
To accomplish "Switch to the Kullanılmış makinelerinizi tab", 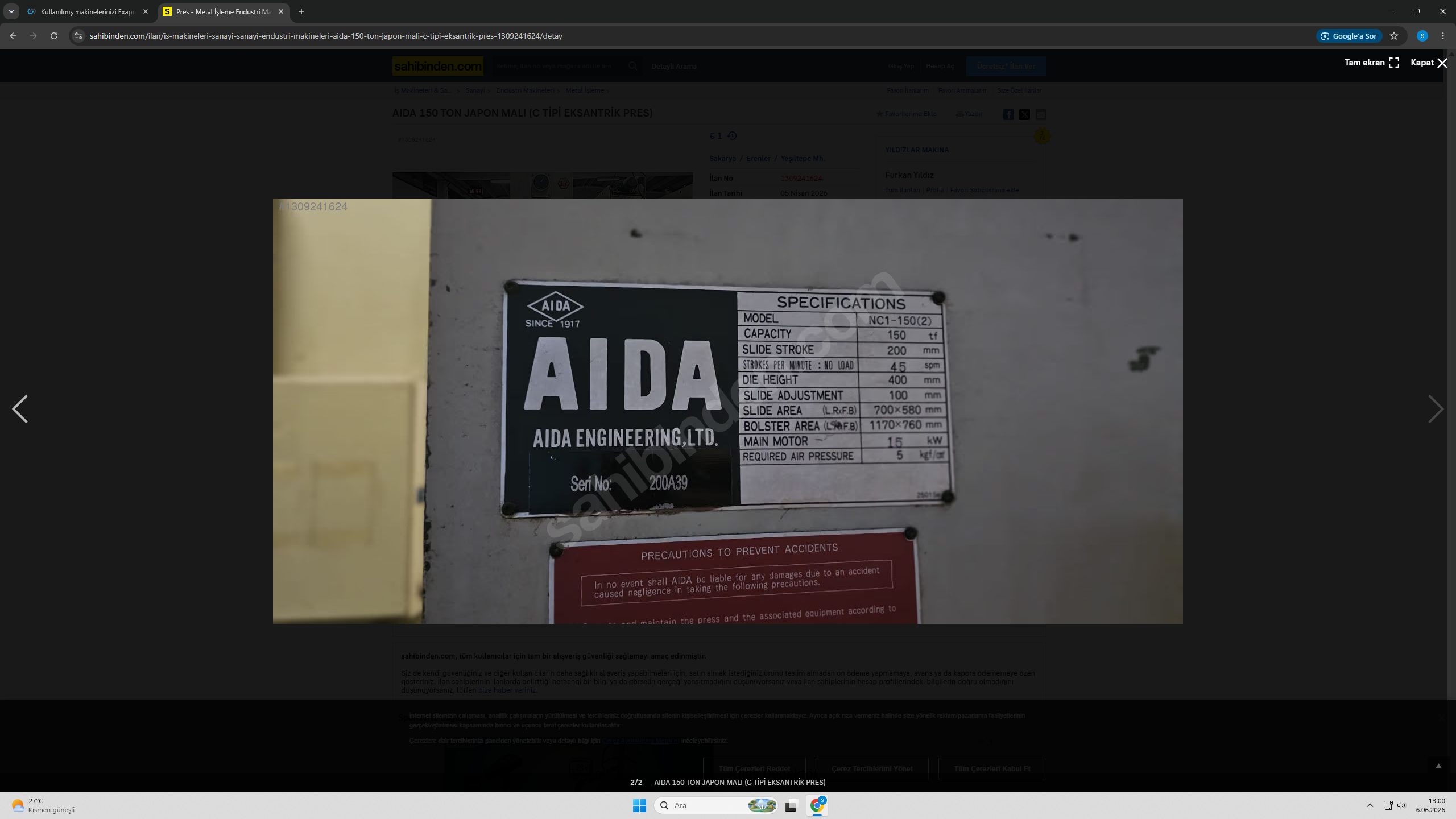I will [88, 11].
